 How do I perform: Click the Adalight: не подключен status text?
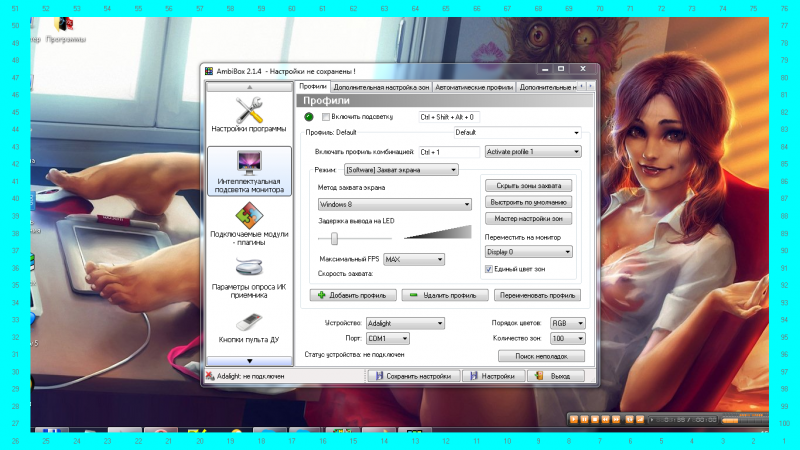(251, 376)
